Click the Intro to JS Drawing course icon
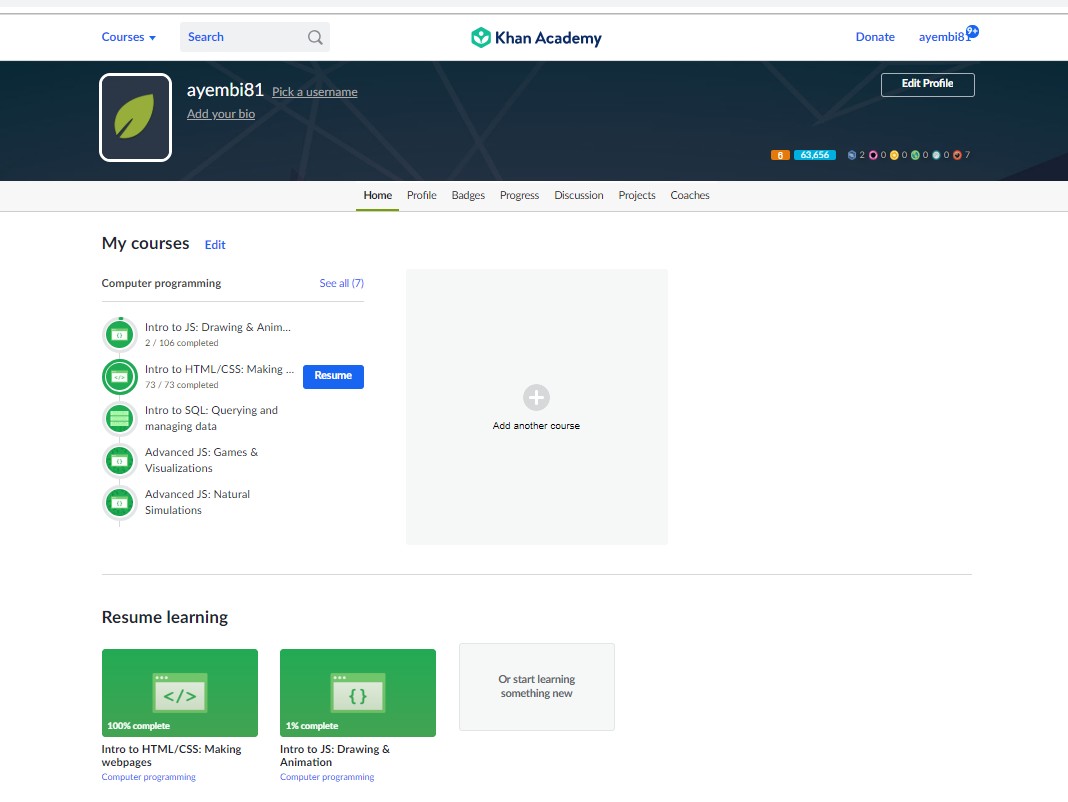Viewport: 1068px width, 802px height. click(120, 335)
